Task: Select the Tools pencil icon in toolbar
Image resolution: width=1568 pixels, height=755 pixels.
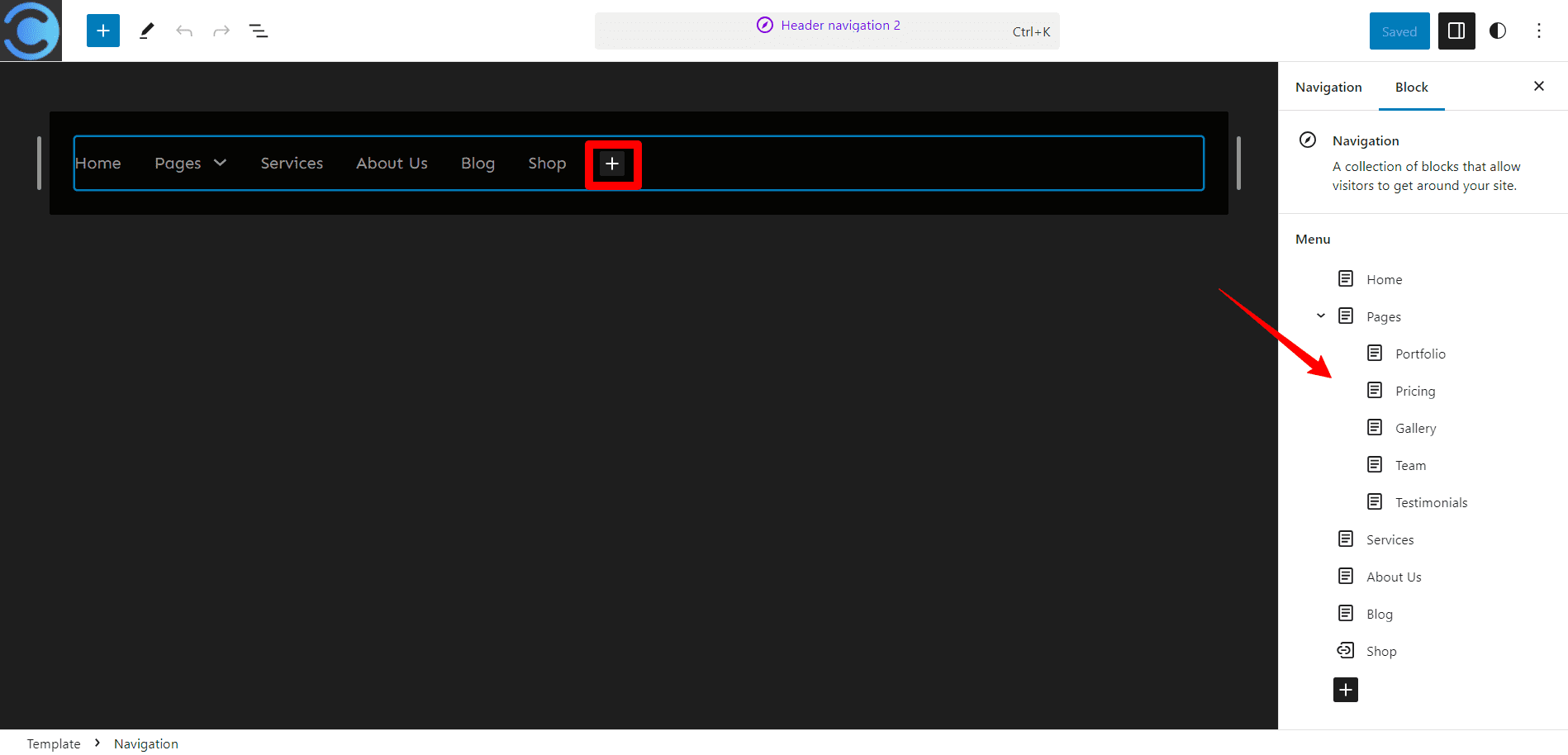Action: click(147, 31)
